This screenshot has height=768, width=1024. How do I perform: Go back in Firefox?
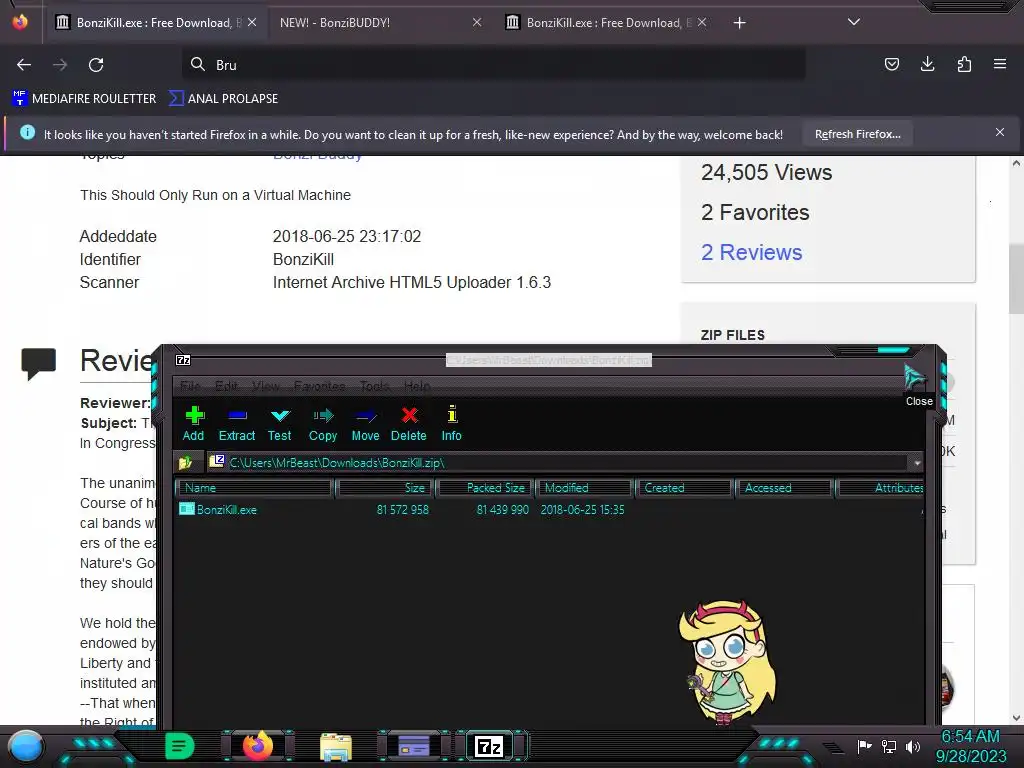point(24,65)
